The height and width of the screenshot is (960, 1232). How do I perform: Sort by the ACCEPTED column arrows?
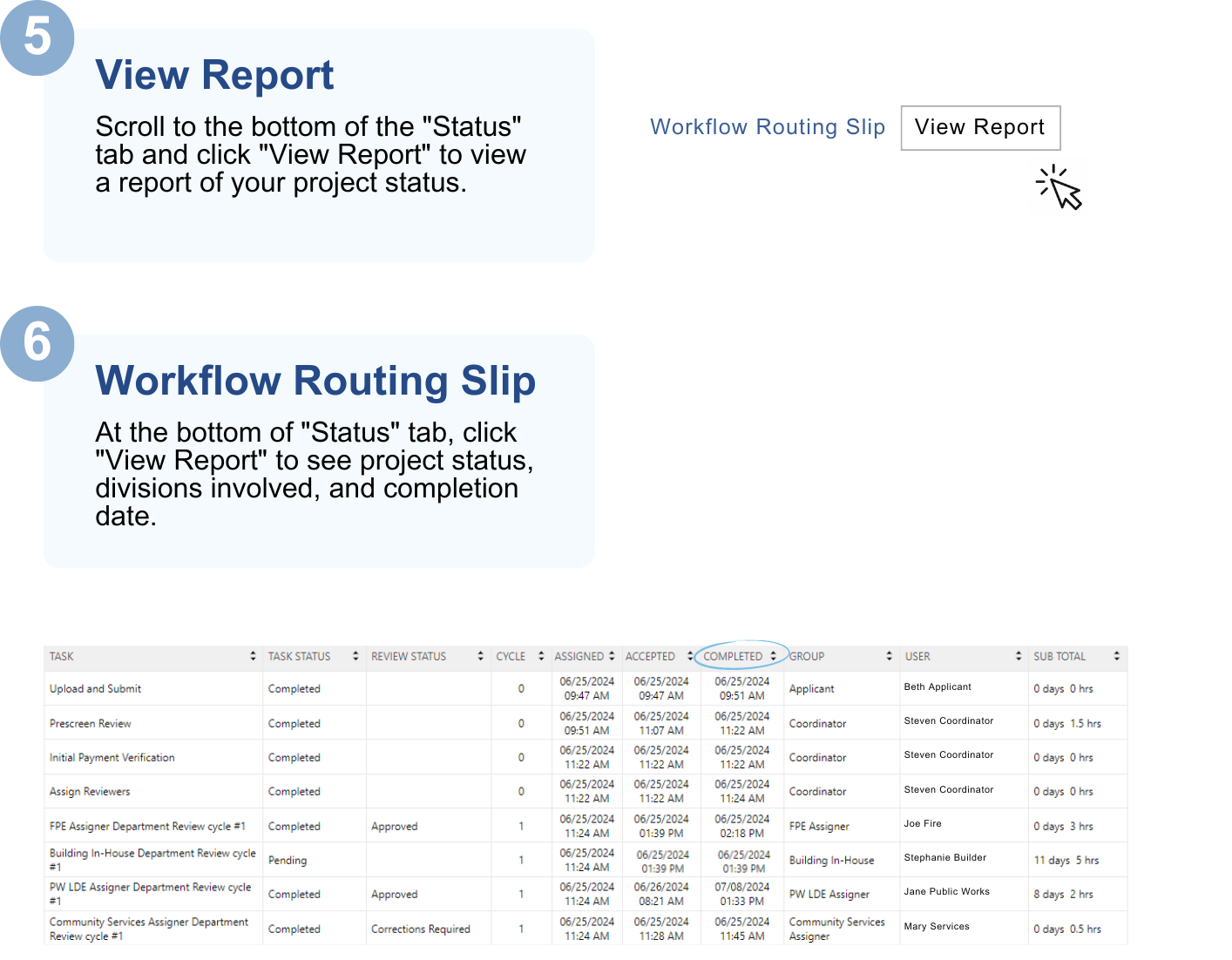coord(690,656)
